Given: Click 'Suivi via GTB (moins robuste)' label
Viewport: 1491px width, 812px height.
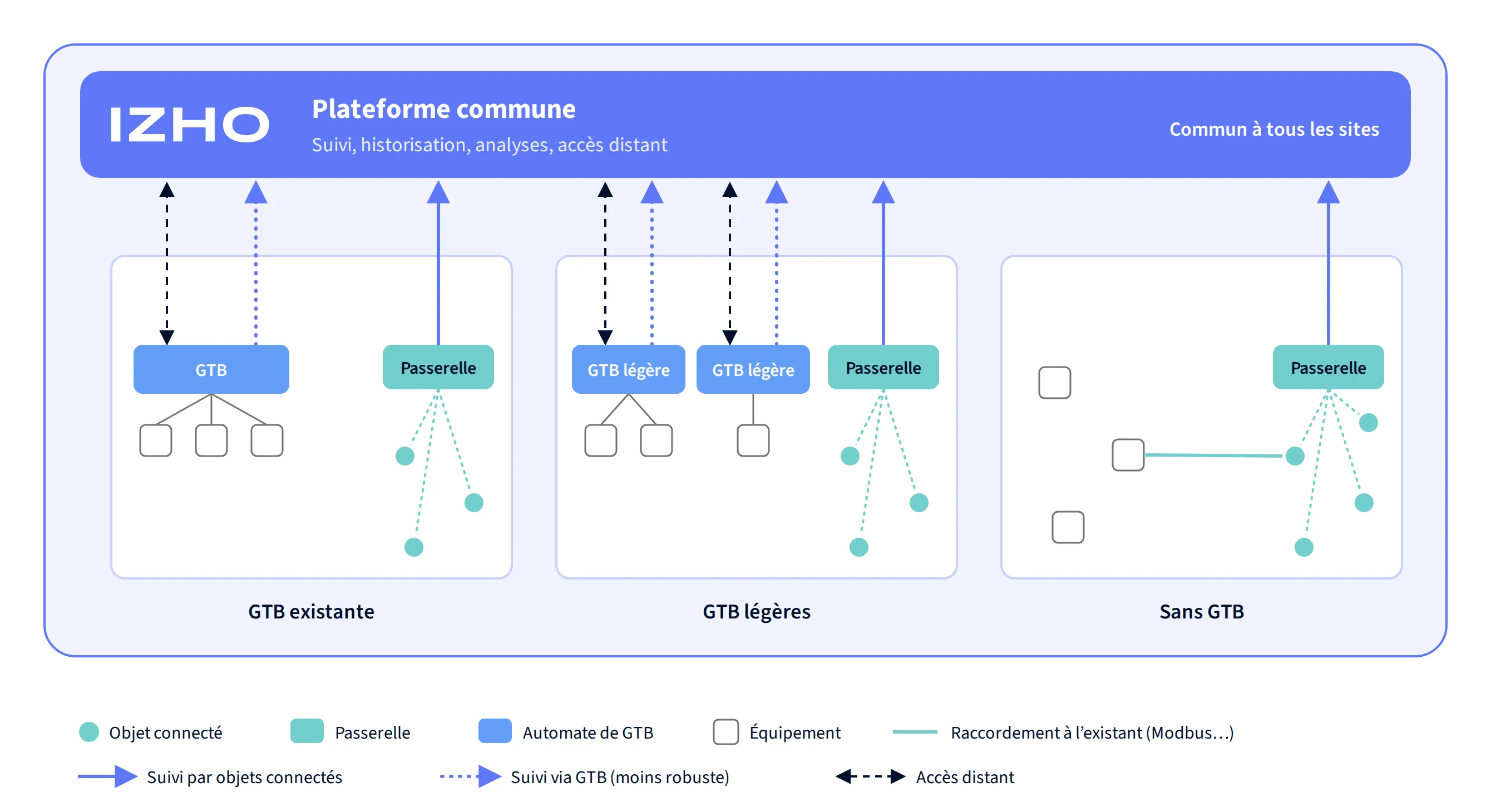Looking at the screenshot, I should [x=620, y=778].
